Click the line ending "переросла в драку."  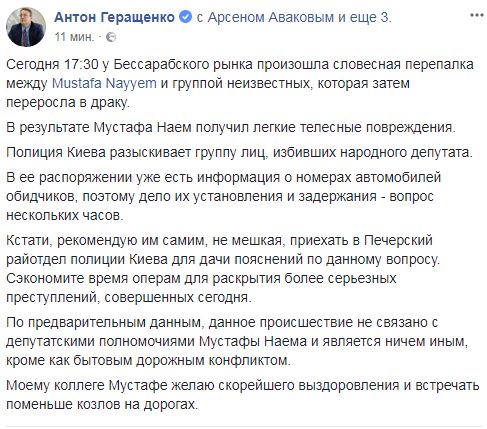67,103
